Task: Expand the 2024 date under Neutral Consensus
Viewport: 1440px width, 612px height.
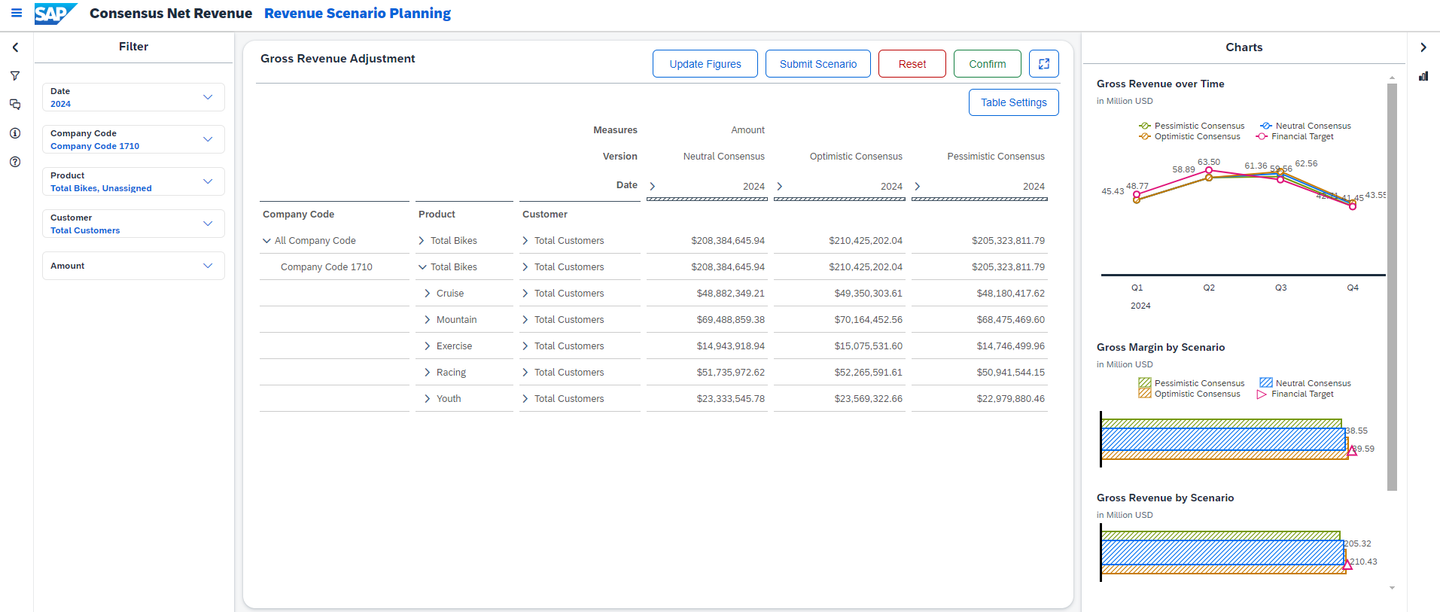Action: 653,186
